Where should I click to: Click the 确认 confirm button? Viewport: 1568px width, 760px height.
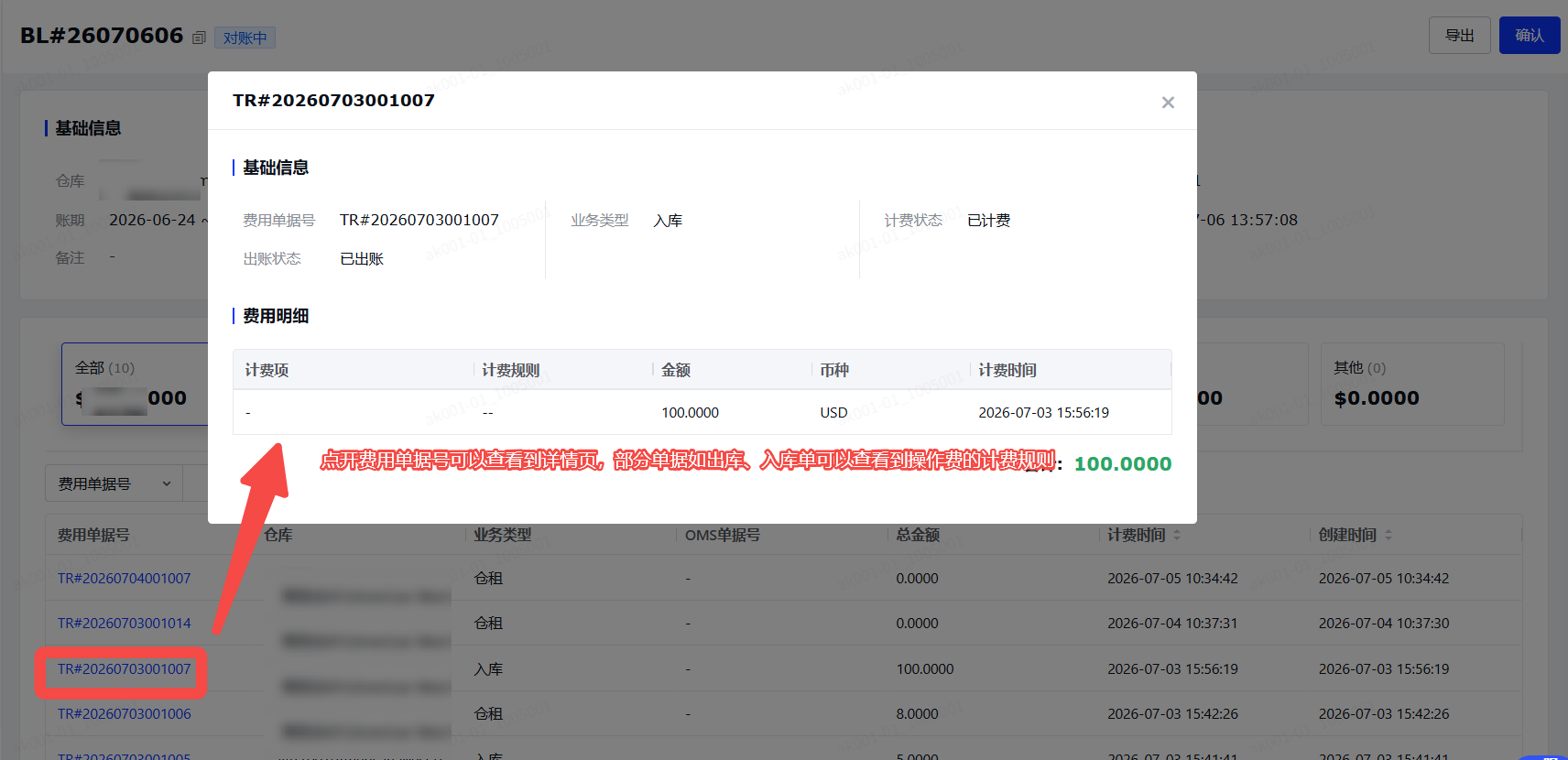pyautogui.click(x=1530, y=36)
